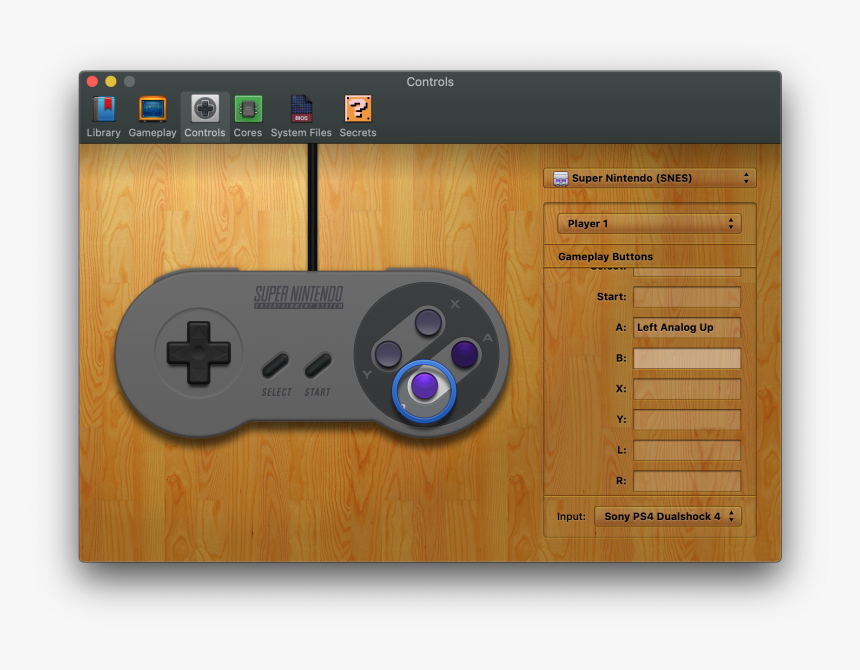The width and height of the screenshot is (860, 670).
Task: Click the L button mapping field
Action: 687,451
